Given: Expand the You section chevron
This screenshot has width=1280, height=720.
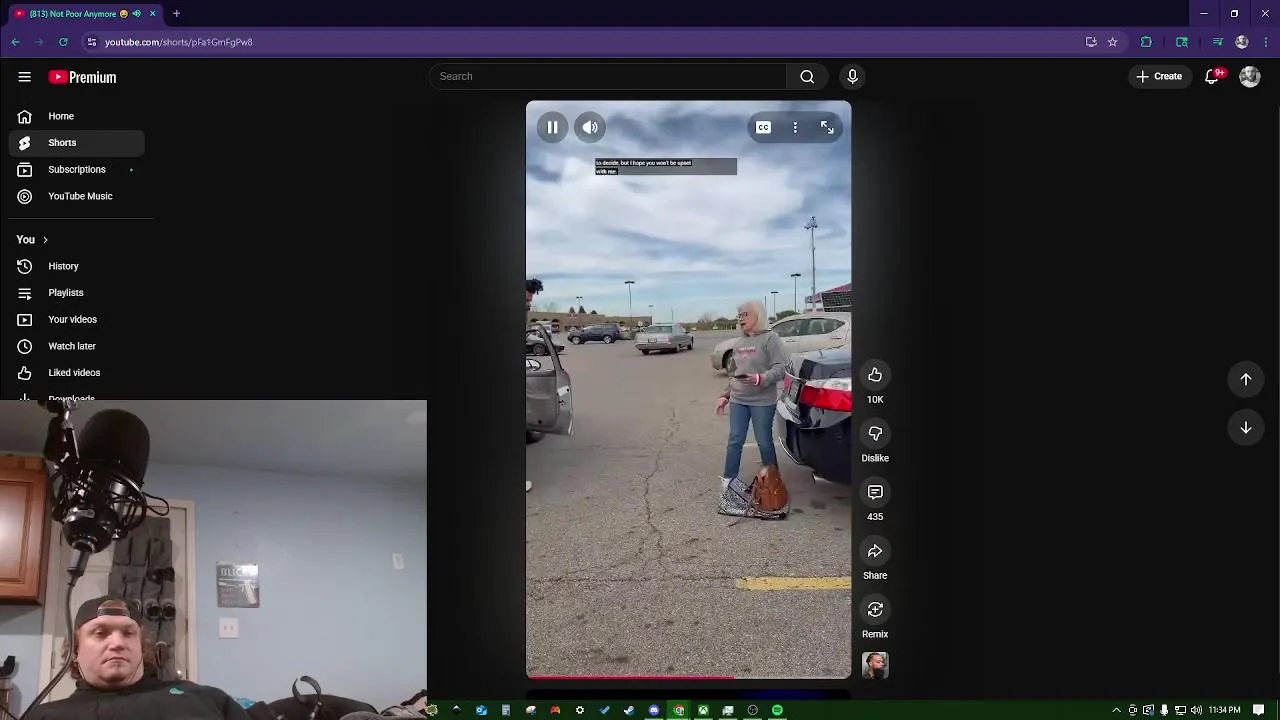Looking at the screenshot, I should [x=45, y=240].
